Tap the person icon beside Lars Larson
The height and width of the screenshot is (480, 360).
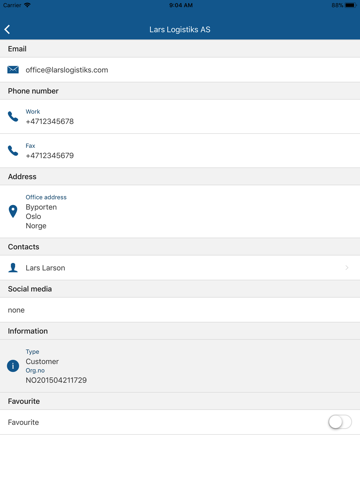(x=13, y=268)
